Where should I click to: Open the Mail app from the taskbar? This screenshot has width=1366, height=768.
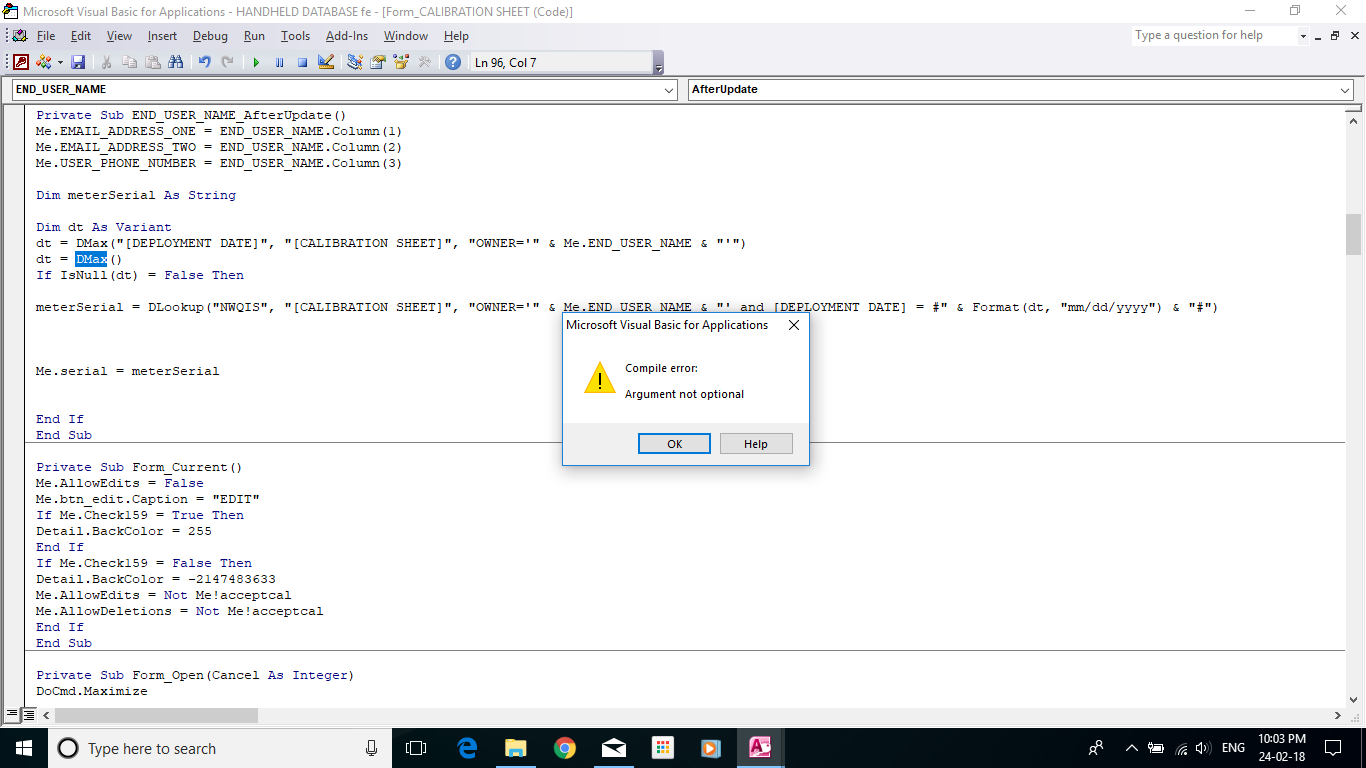click(613, 748)
